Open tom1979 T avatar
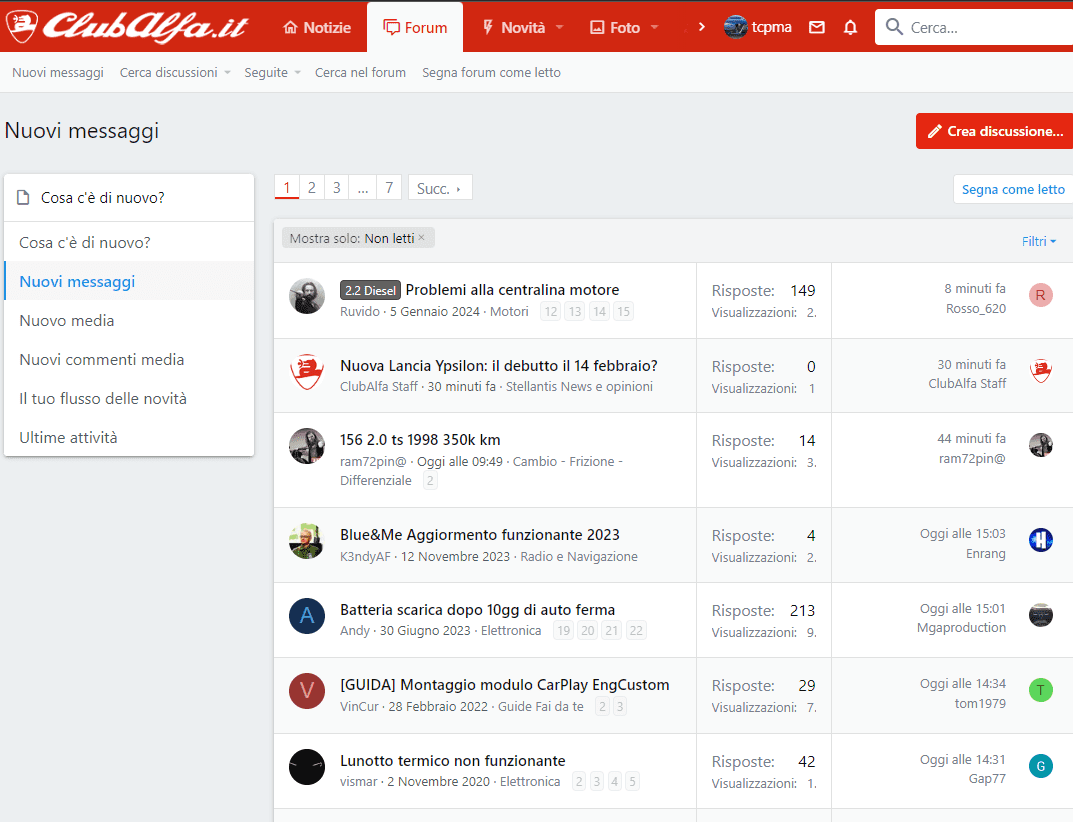Image resolution: width=1073 pixels, height=822 pixels. coord(1040,690)
